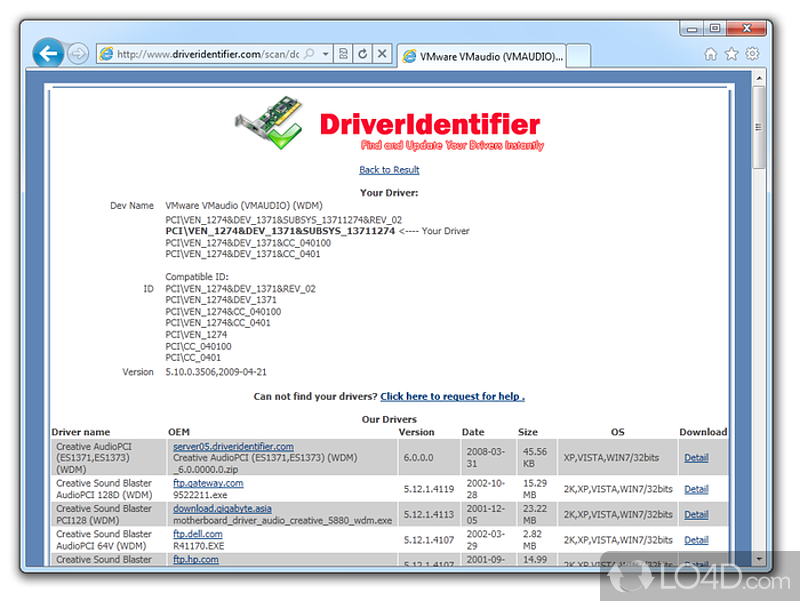
Task: Click the vertical scrollbar down arrow
Action: click(759, 558)
